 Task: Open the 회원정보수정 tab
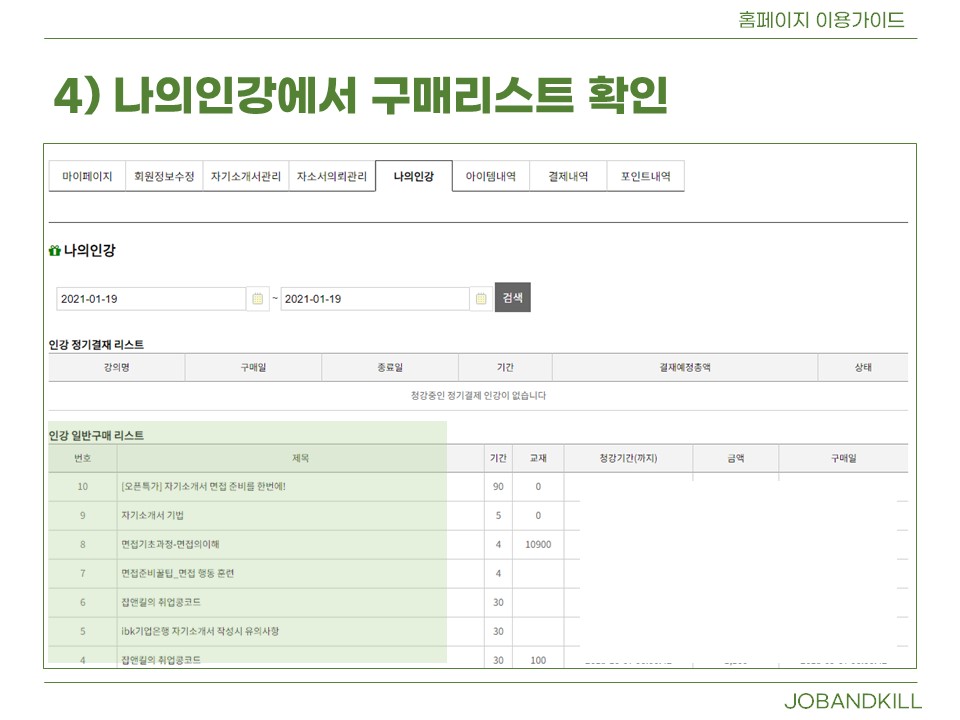pos(164,177)
